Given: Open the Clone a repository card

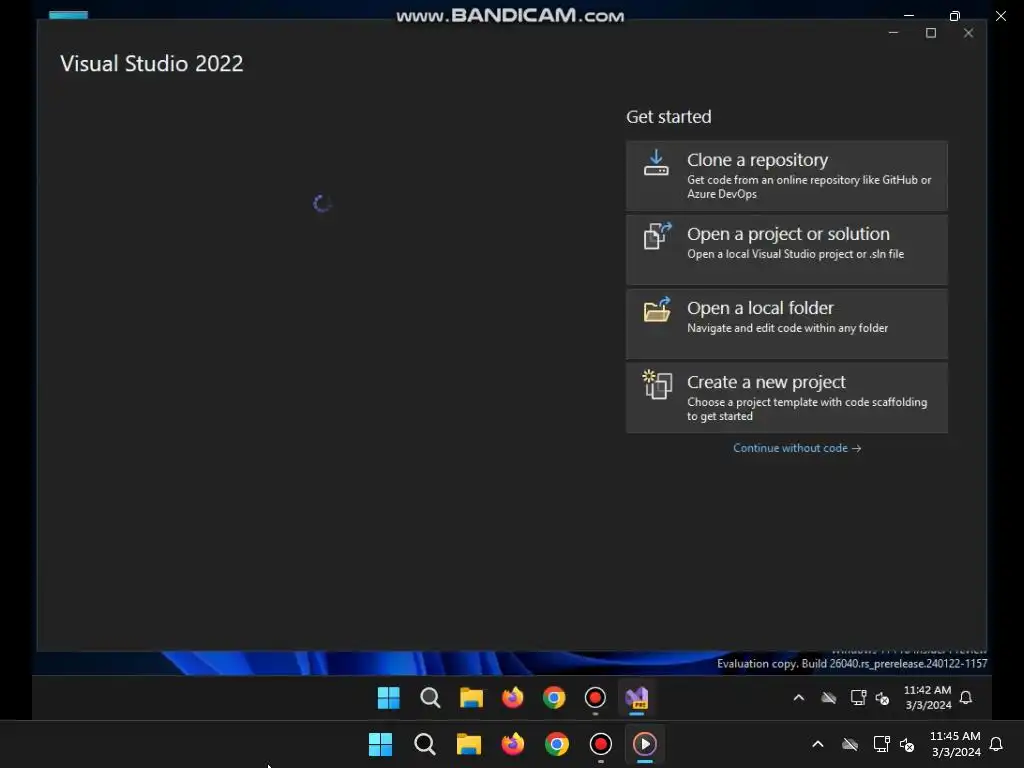Looking at the screenshot, I should coord(786,176).
